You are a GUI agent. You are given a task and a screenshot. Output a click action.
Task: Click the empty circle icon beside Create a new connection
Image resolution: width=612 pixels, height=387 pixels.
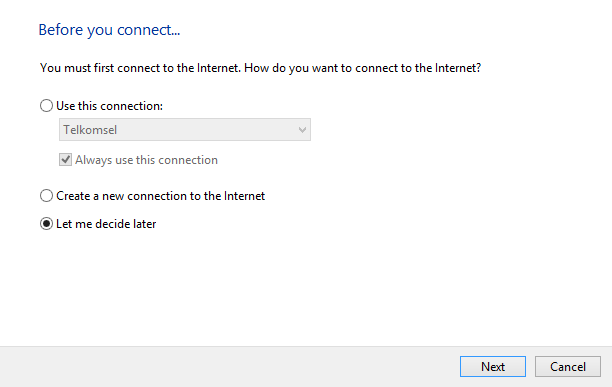coord(46,195)
